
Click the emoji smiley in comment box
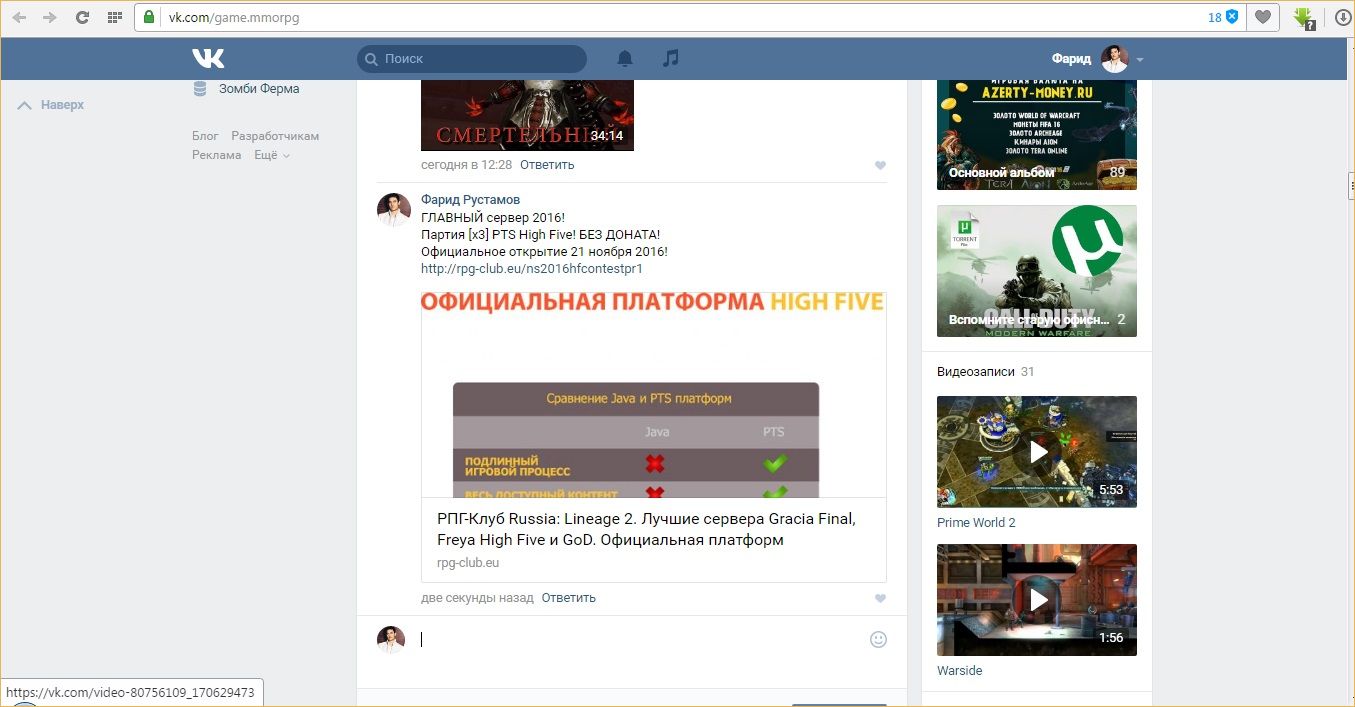(x=878, y=639)
